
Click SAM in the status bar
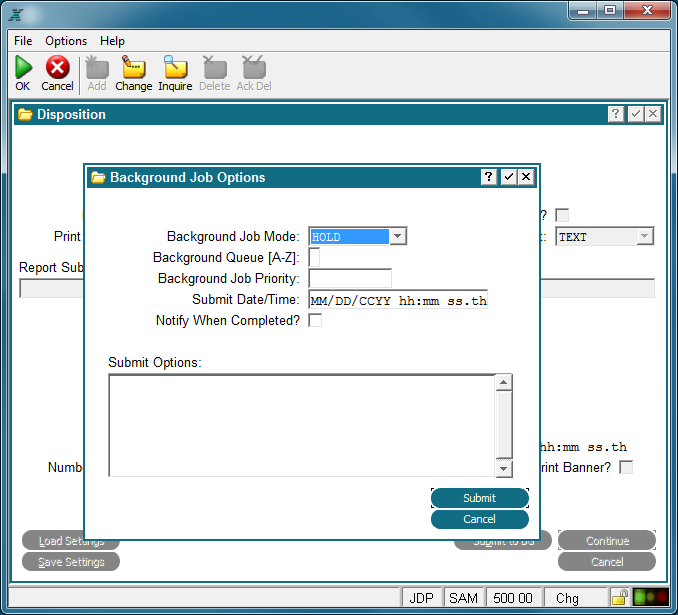coord(463,598)
